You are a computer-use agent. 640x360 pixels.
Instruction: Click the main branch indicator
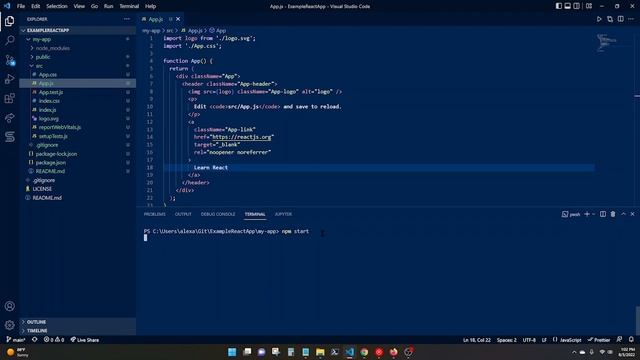click(x=16, y=340)
